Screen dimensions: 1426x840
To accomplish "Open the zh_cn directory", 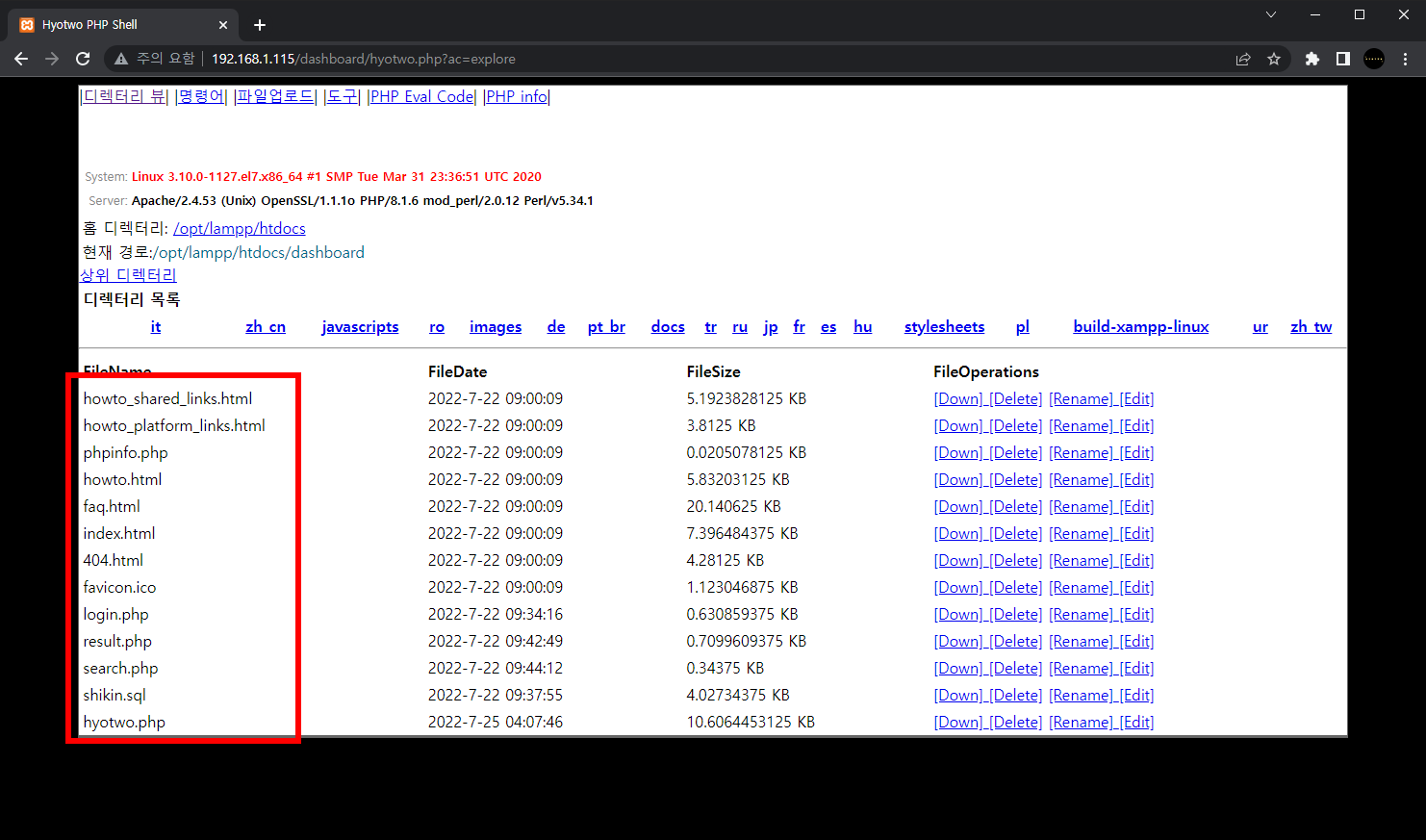I will point(266,327).
